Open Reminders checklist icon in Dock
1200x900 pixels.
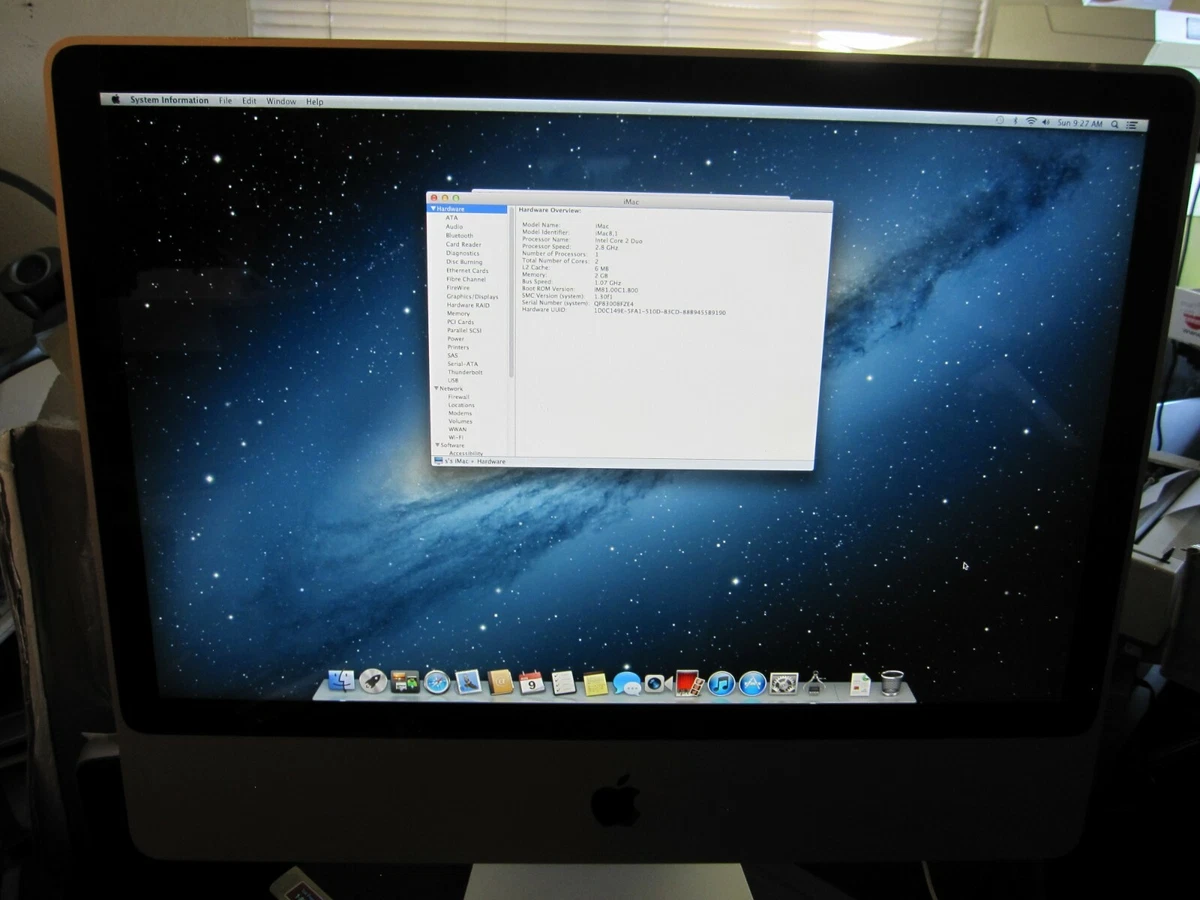(564, 683)
